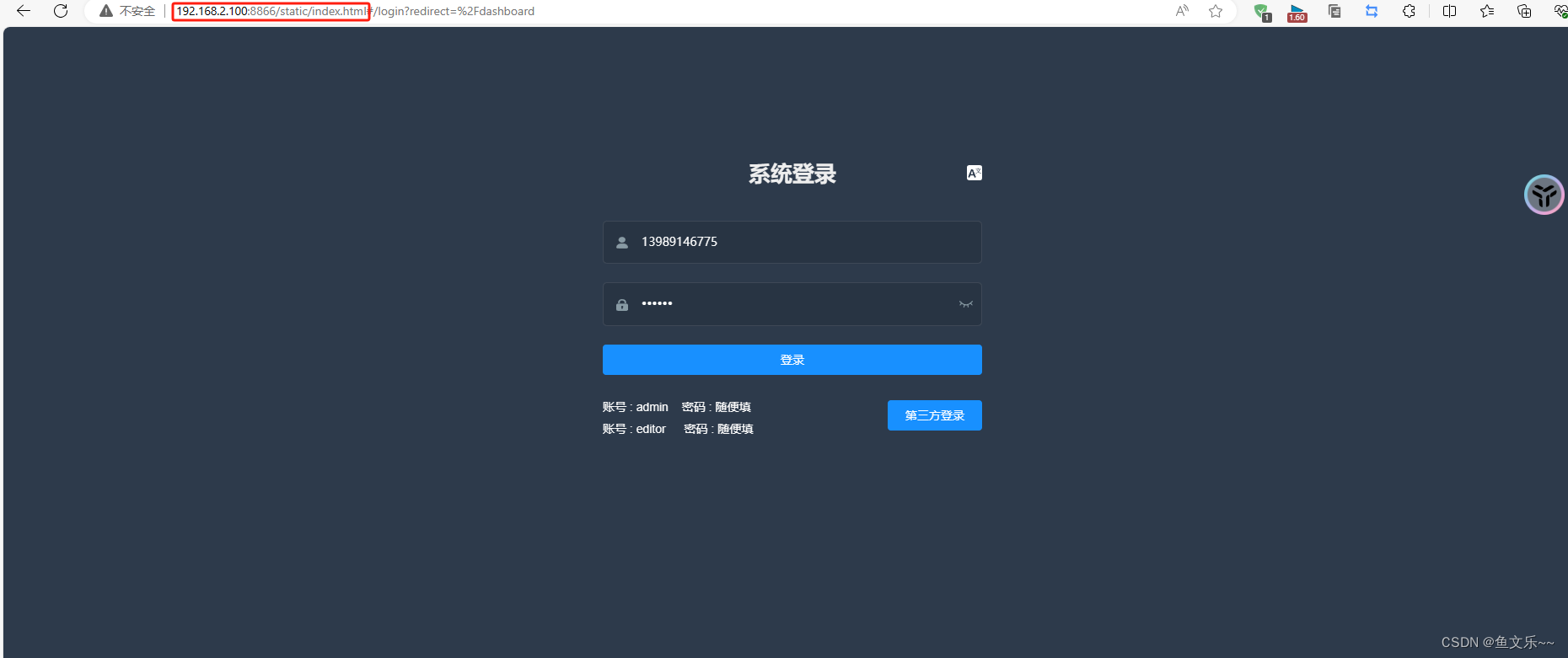The width and height of the screenshot is (1568, 658).
Task: Click the text 账号 : editor
Action: pyautogui.click(x=634, y=429)
